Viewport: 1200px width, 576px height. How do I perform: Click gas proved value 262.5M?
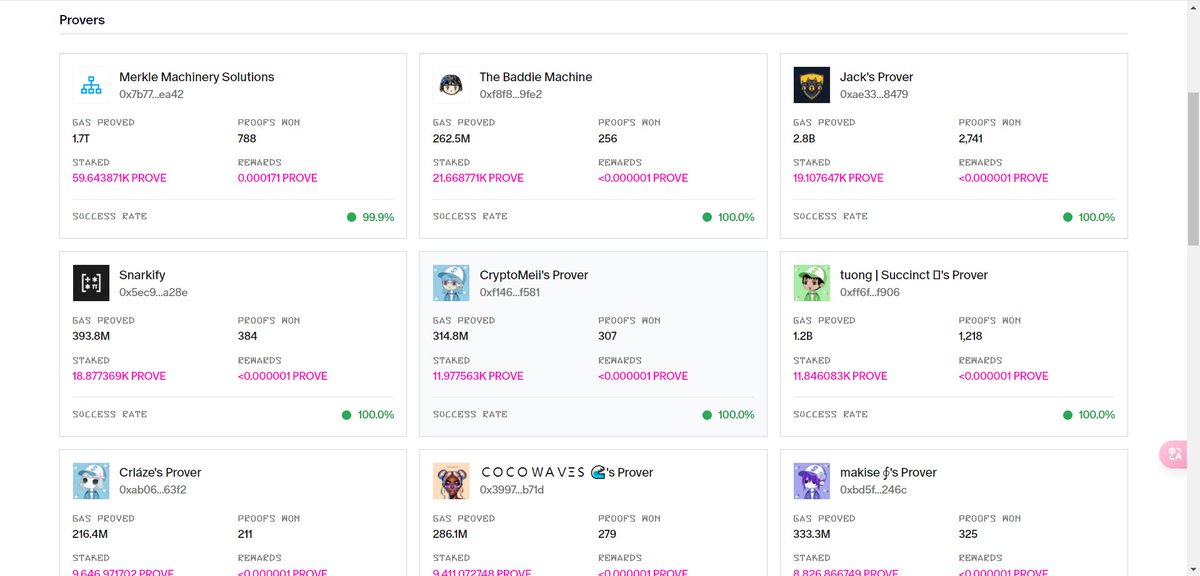click(x=451, y=139)
